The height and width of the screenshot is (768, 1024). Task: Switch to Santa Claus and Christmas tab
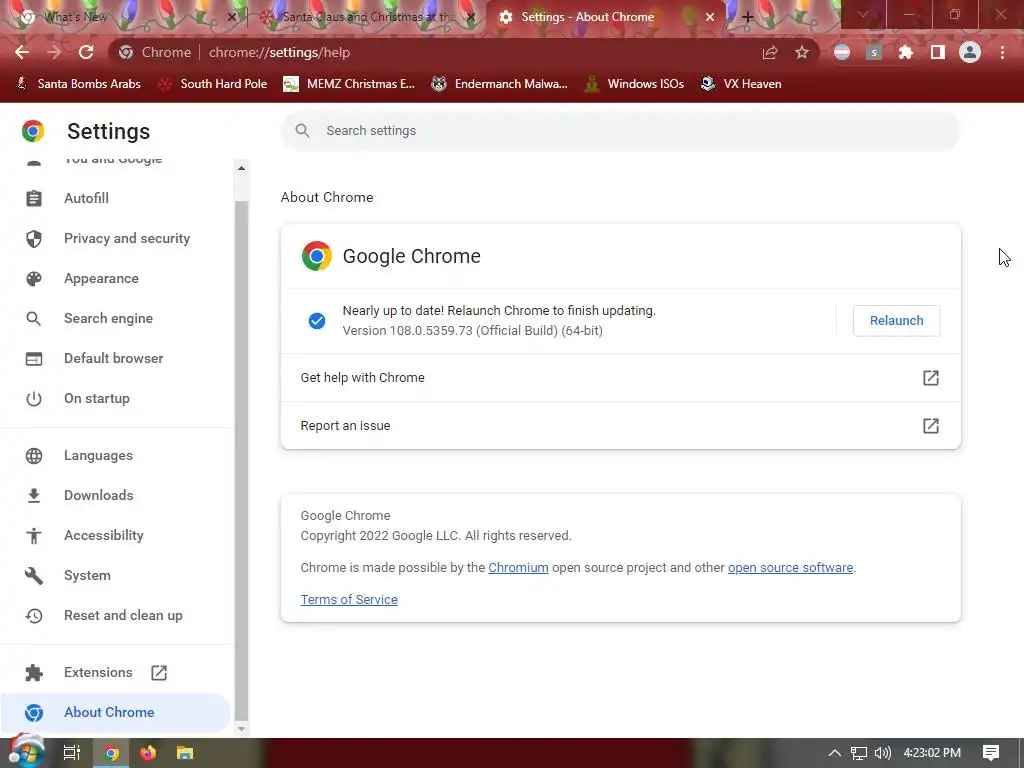[x=368, y=17]
